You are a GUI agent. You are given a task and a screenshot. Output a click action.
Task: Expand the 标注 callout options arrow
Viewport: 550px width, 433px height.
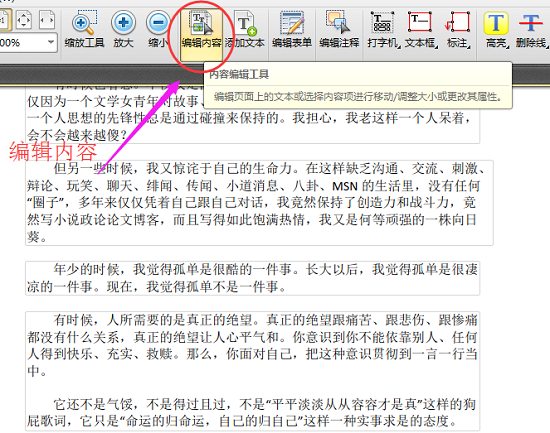pos(469,46)
